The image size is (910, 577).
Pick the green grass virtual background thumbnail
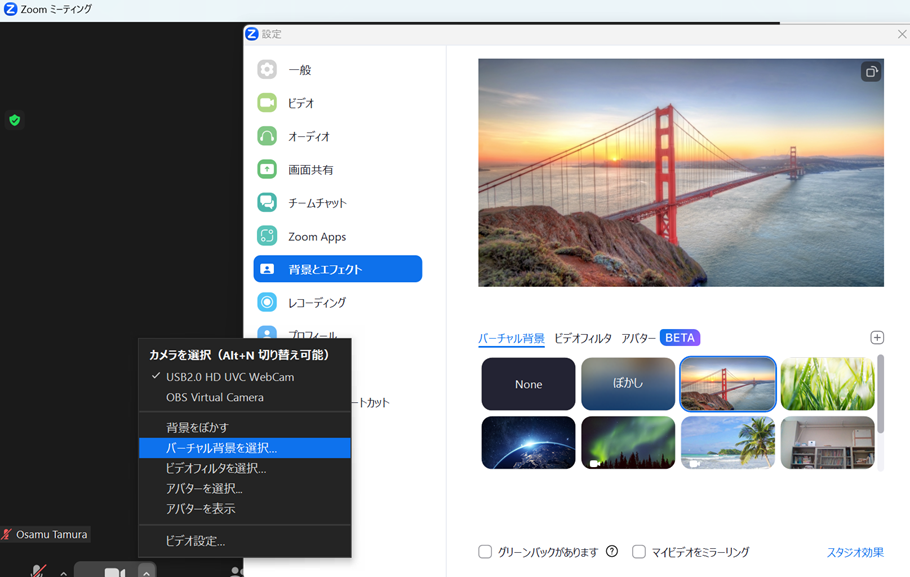827,384
